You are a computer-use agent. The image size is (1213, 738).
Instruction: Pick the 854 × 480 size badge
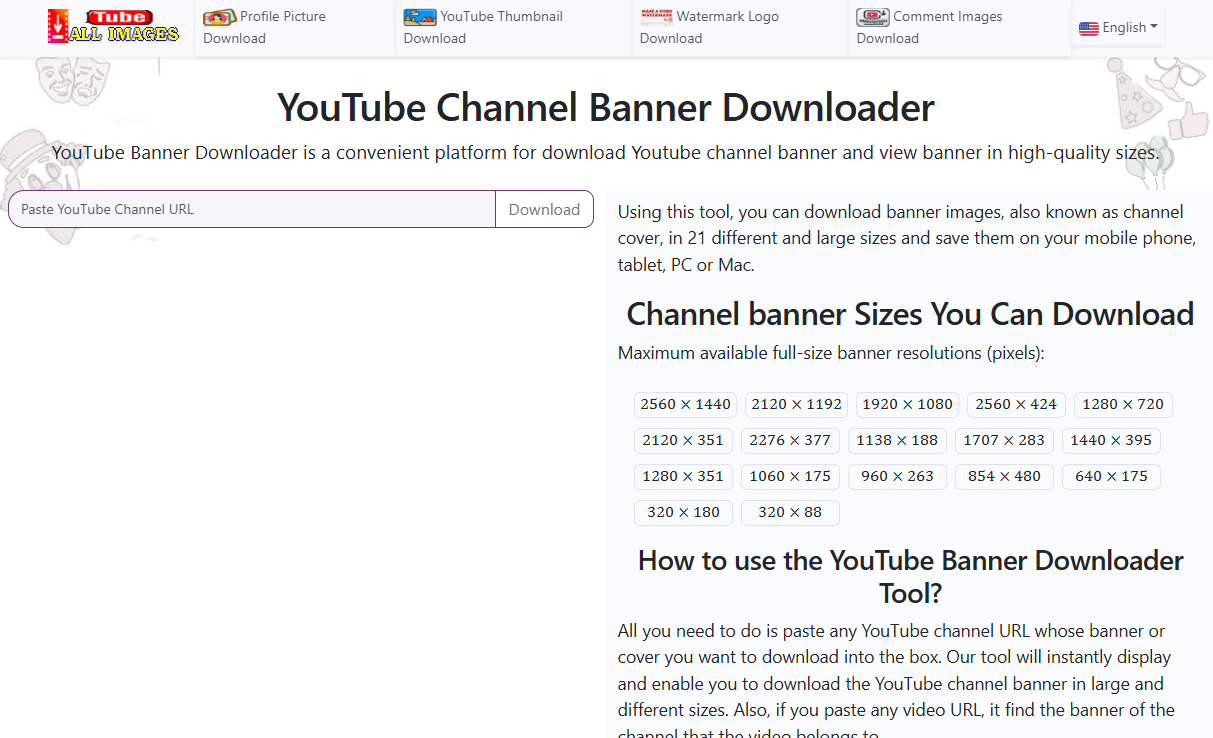(x=1004, y=477)
